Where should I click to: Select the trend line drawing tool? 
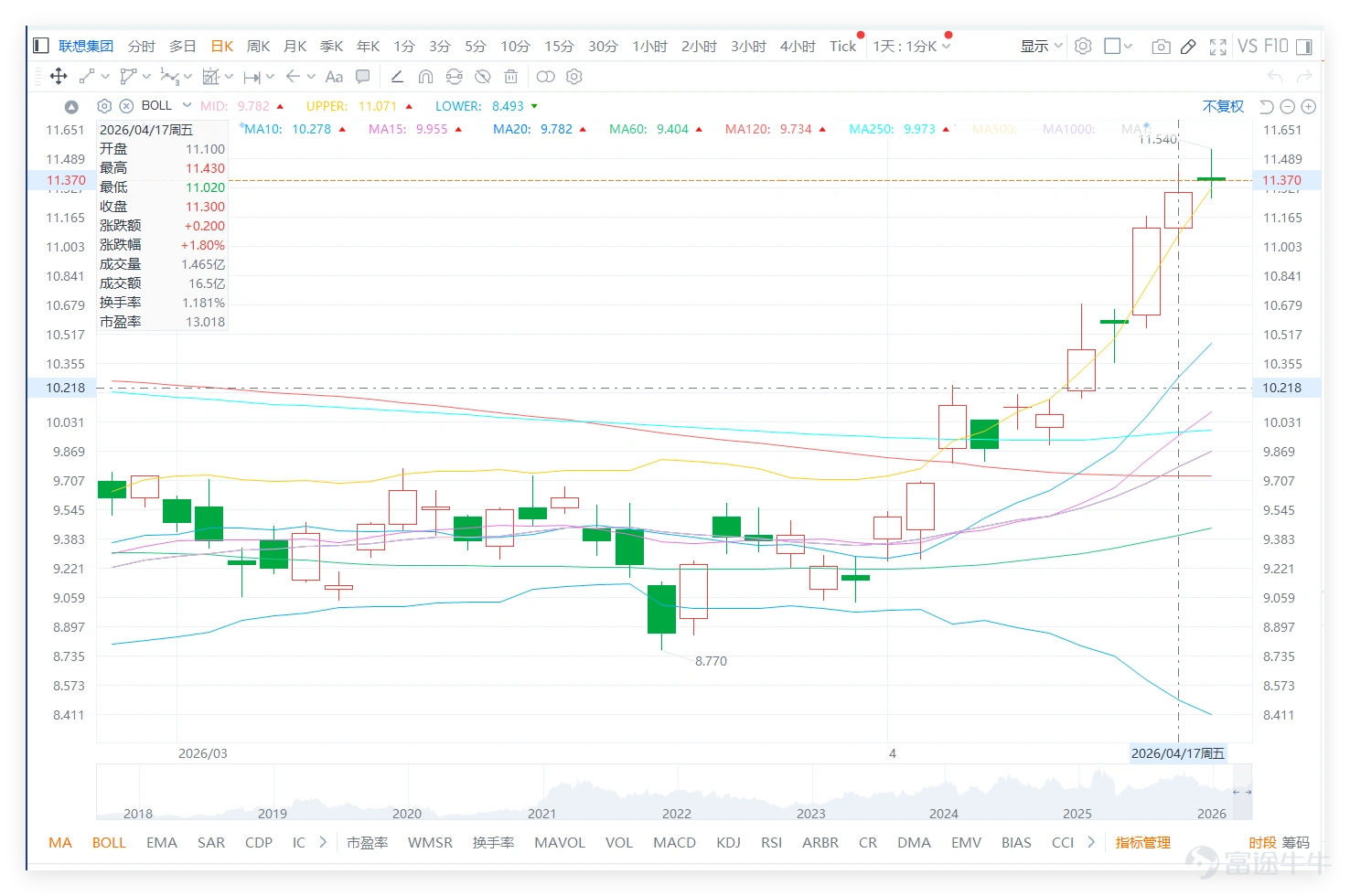tap(88, 77)
